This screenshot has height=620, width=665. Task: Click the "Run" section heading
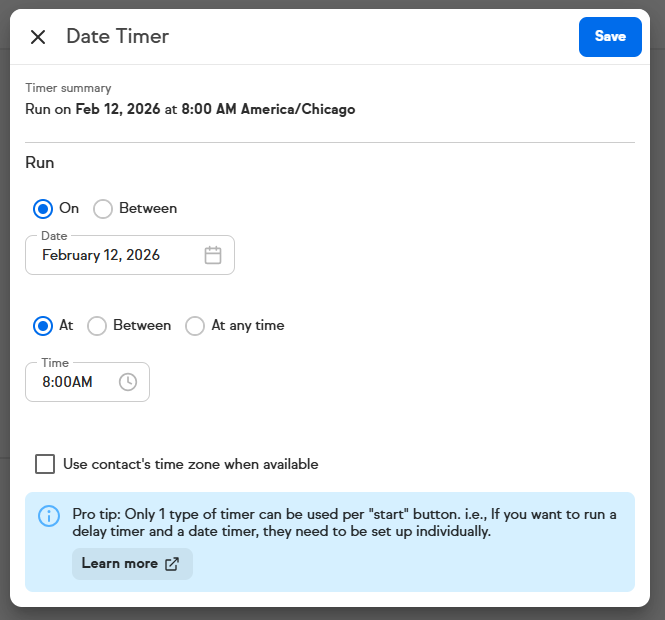pos(40,162)
